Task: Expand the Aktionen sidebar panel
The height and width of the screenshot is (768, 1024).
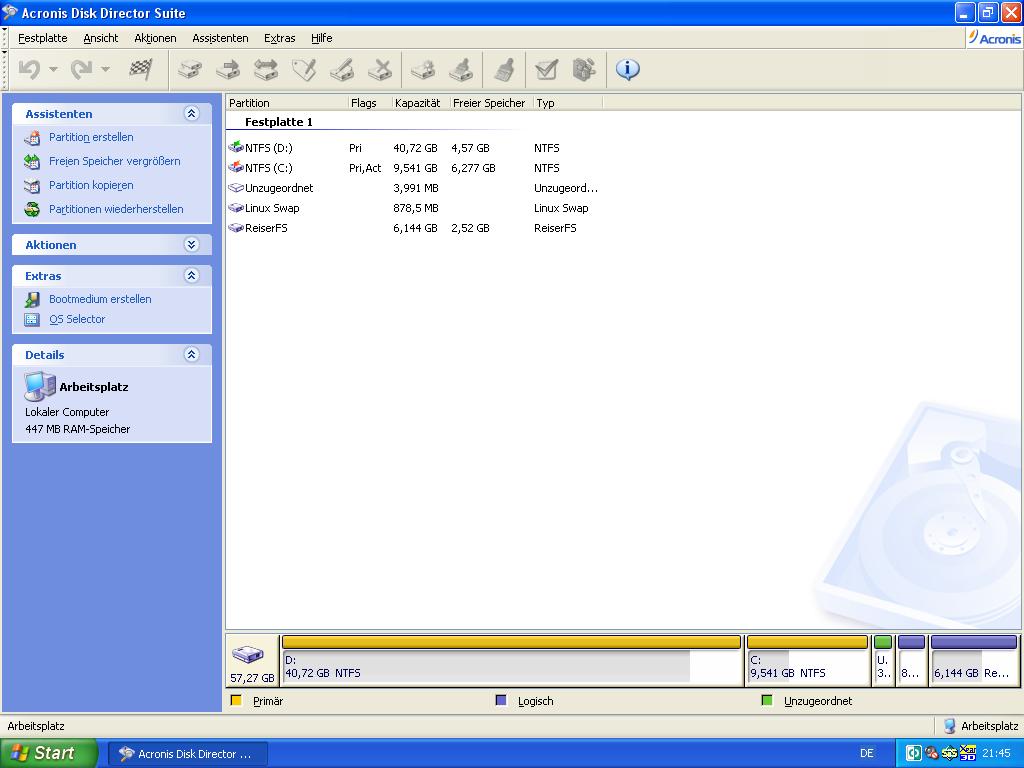Action: click(191, 245)
